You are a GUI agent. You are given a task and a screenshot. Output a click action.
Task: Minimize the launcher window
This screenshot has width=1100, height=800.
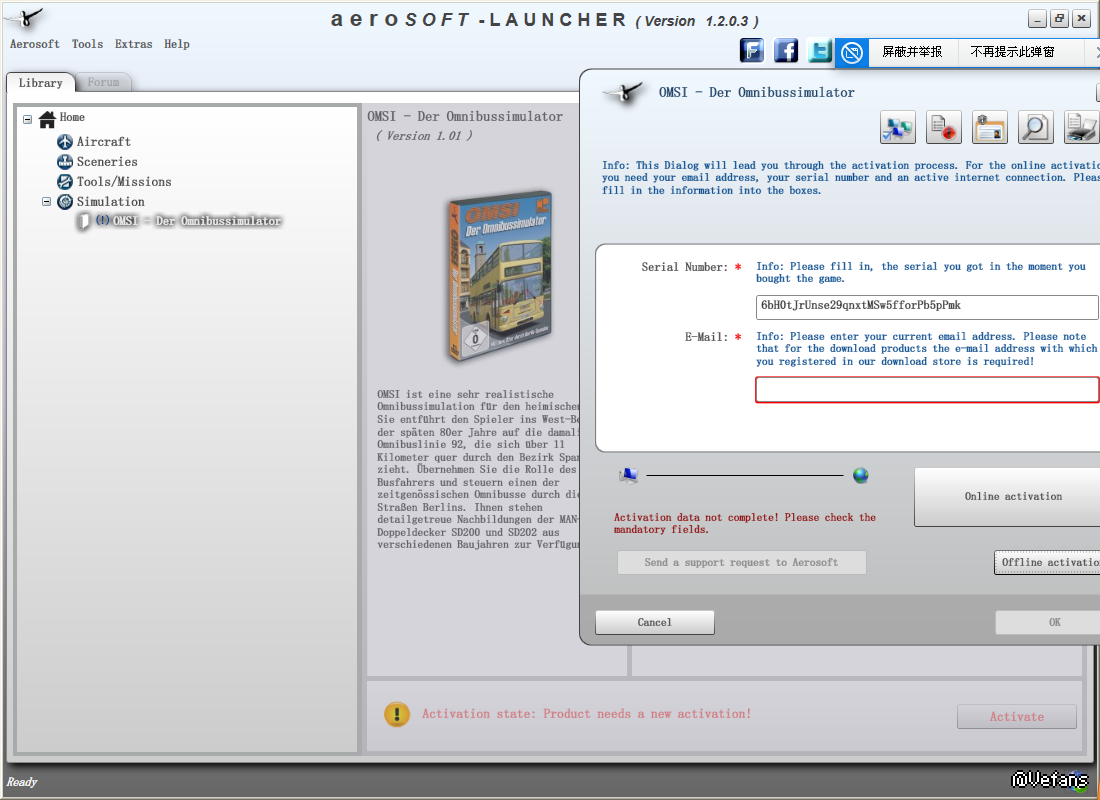pos(1038,19)
